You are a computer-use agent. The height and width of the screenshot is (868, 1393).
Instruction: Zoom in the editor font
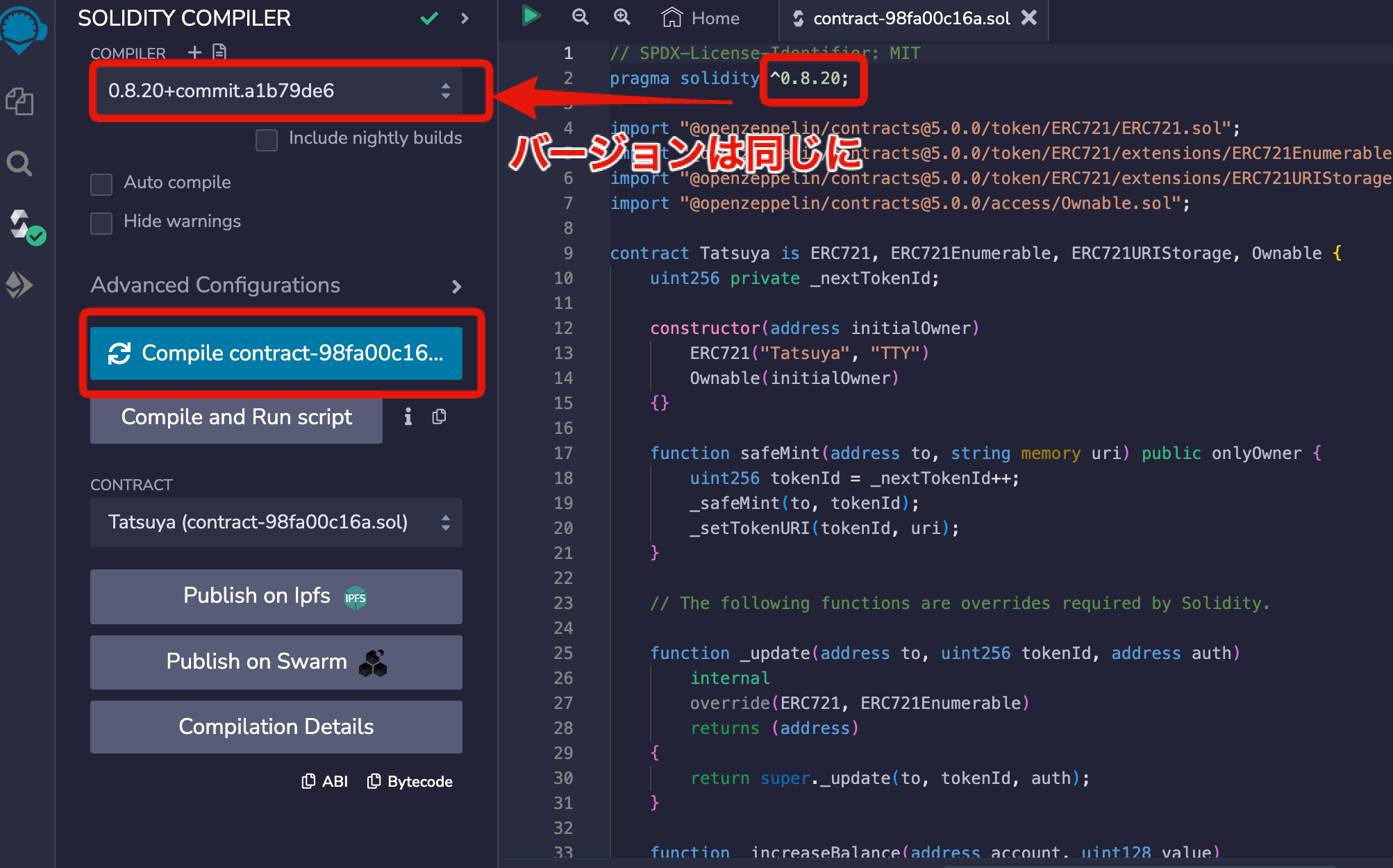pyautogui.click(x=622, y=17)
